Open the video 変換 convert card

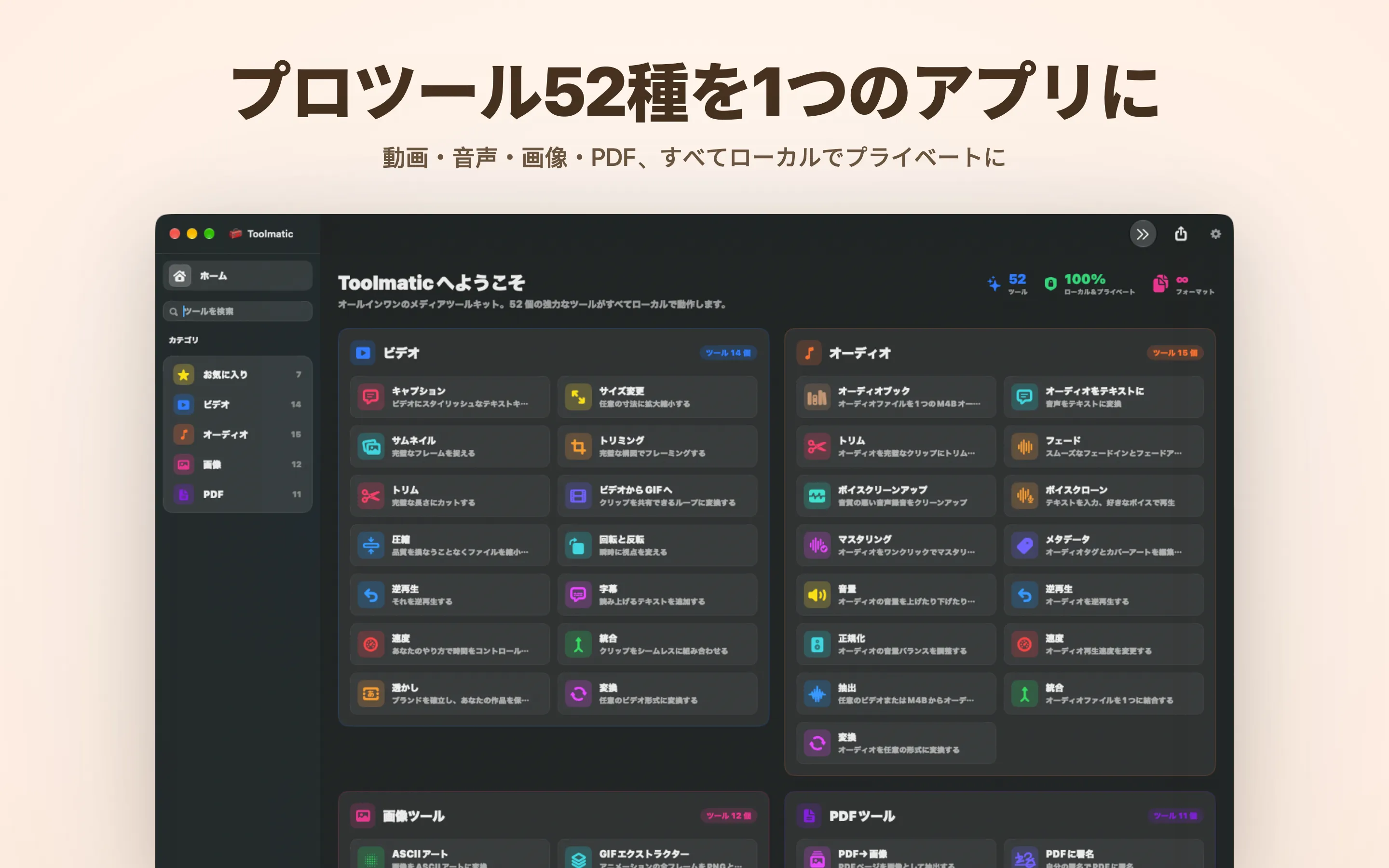[657, 693]
